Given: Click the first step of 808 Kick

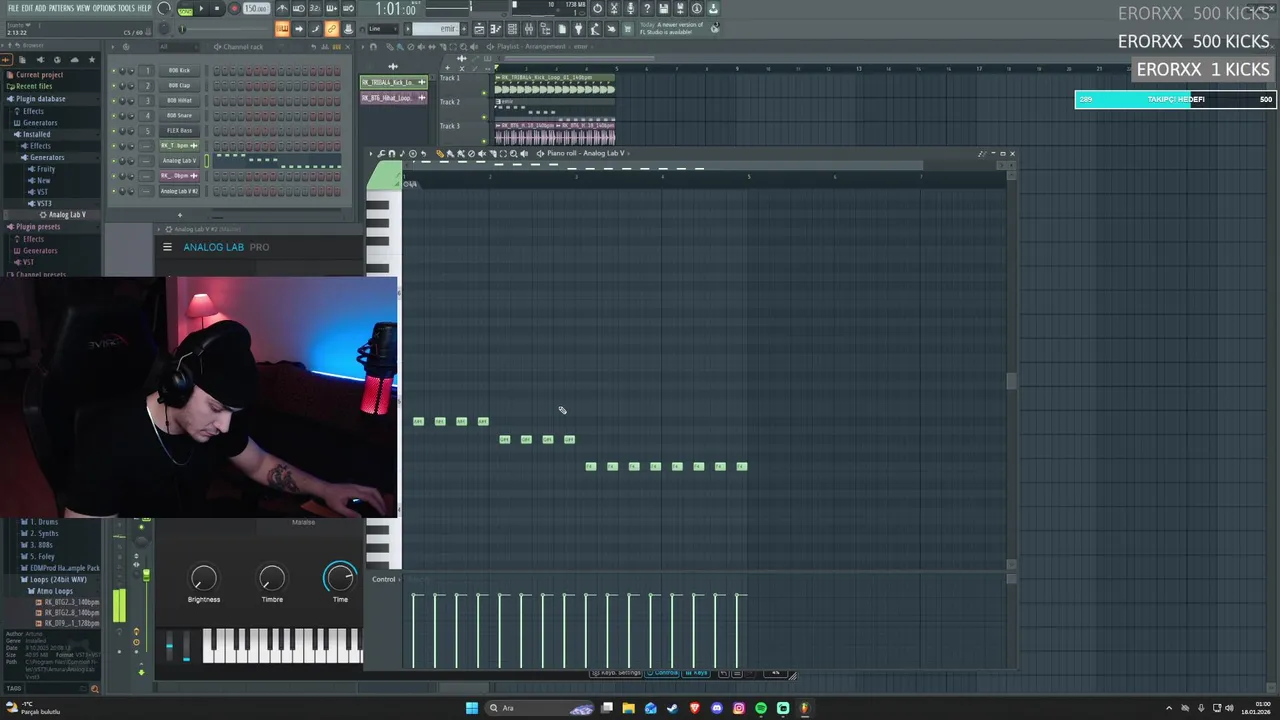Looking at the screenshot, I should tap(216, 70).
